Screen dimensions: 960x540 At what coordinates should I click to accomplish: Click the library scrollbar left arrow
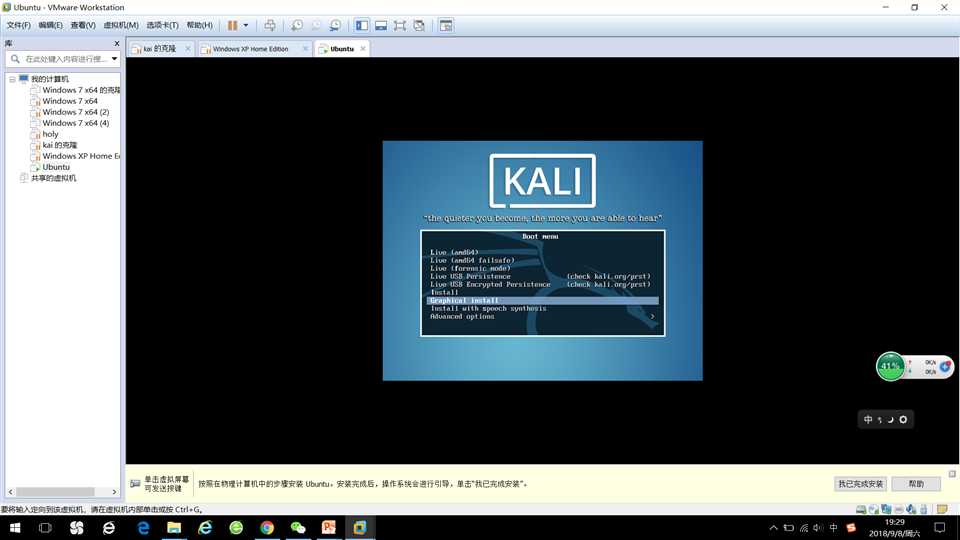tap(10, 492)
